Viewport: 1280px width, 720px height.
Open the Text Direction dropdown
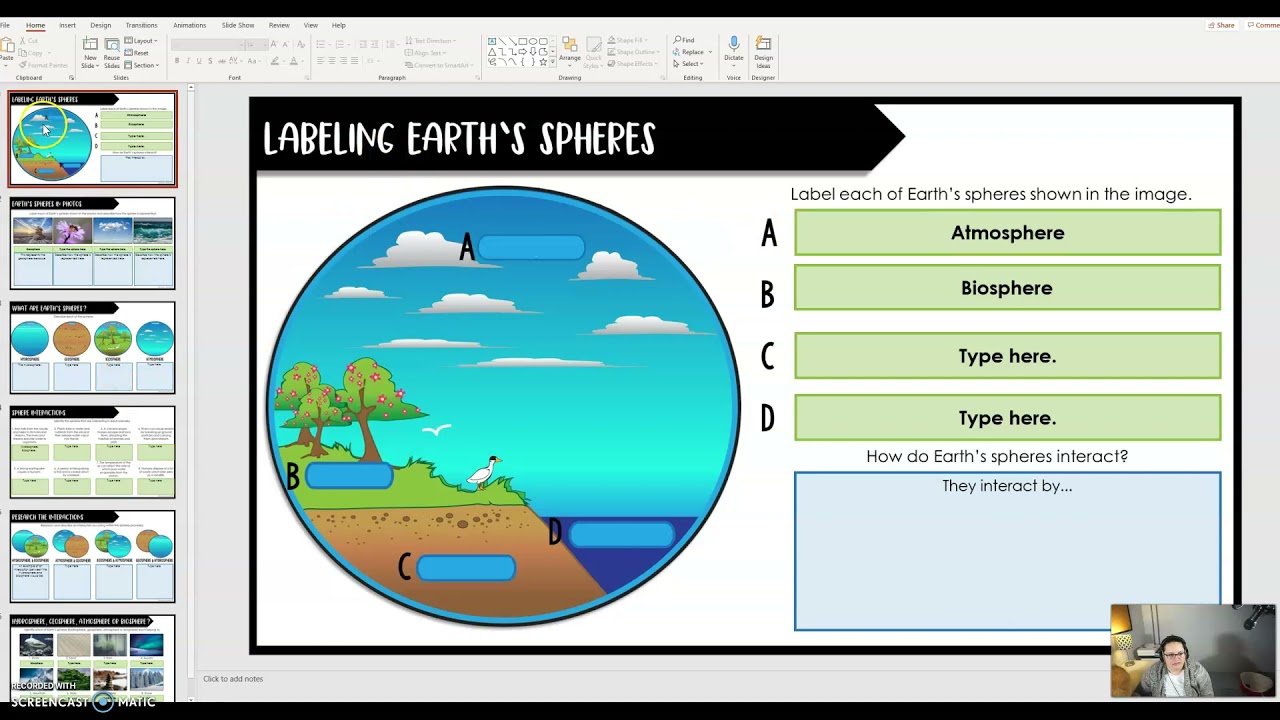pos(432,41)
